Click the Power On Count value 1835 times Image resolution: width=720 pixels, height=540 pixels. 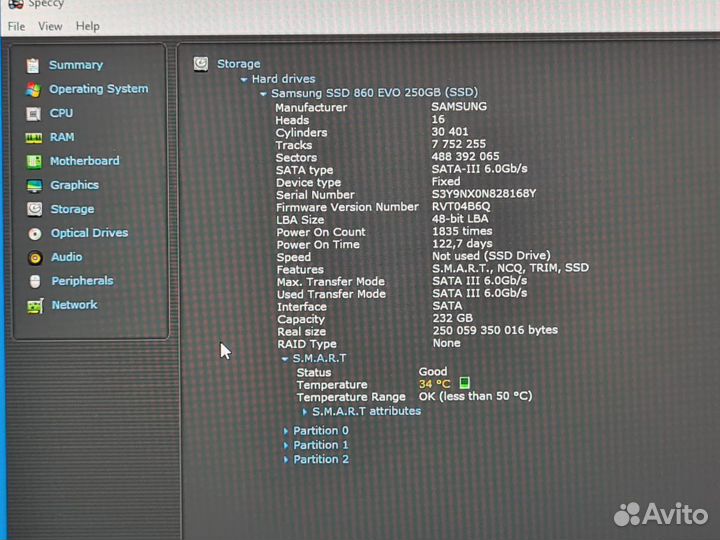click(462, 231)
